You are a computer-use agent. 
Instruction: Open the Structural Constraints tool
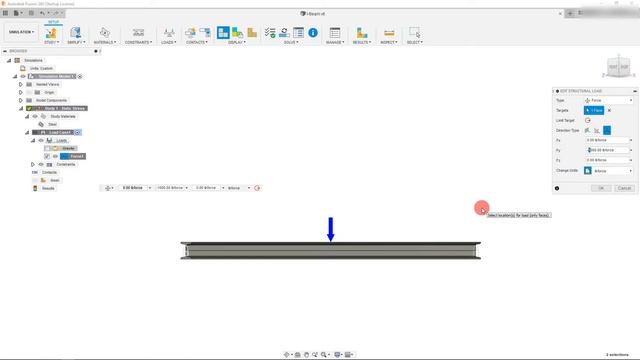click(x=138, y=33)
